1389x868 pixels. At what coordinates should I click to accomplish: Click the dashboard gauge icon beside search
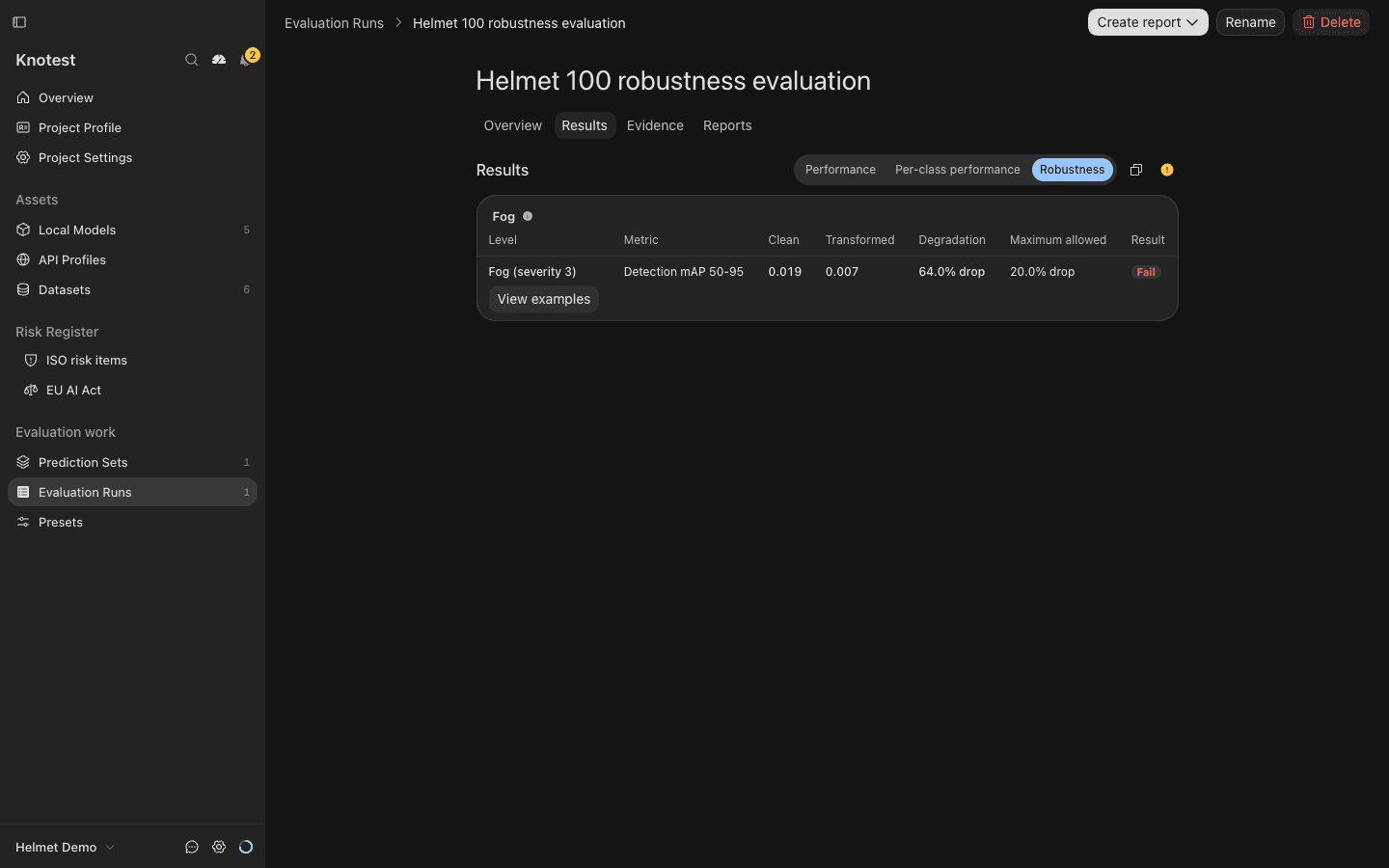tap(219, 60)
